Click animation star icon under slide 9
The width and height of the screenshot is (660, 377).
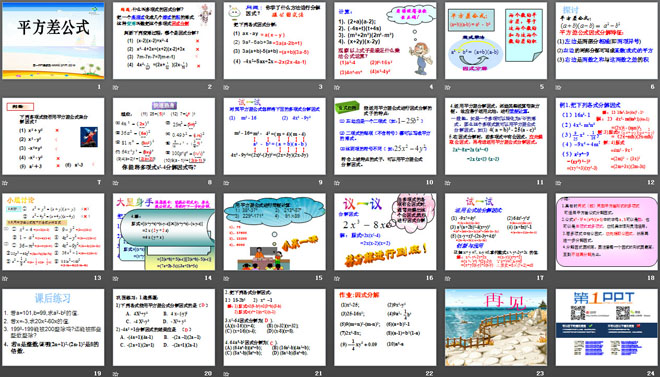[x=226, y=183]
